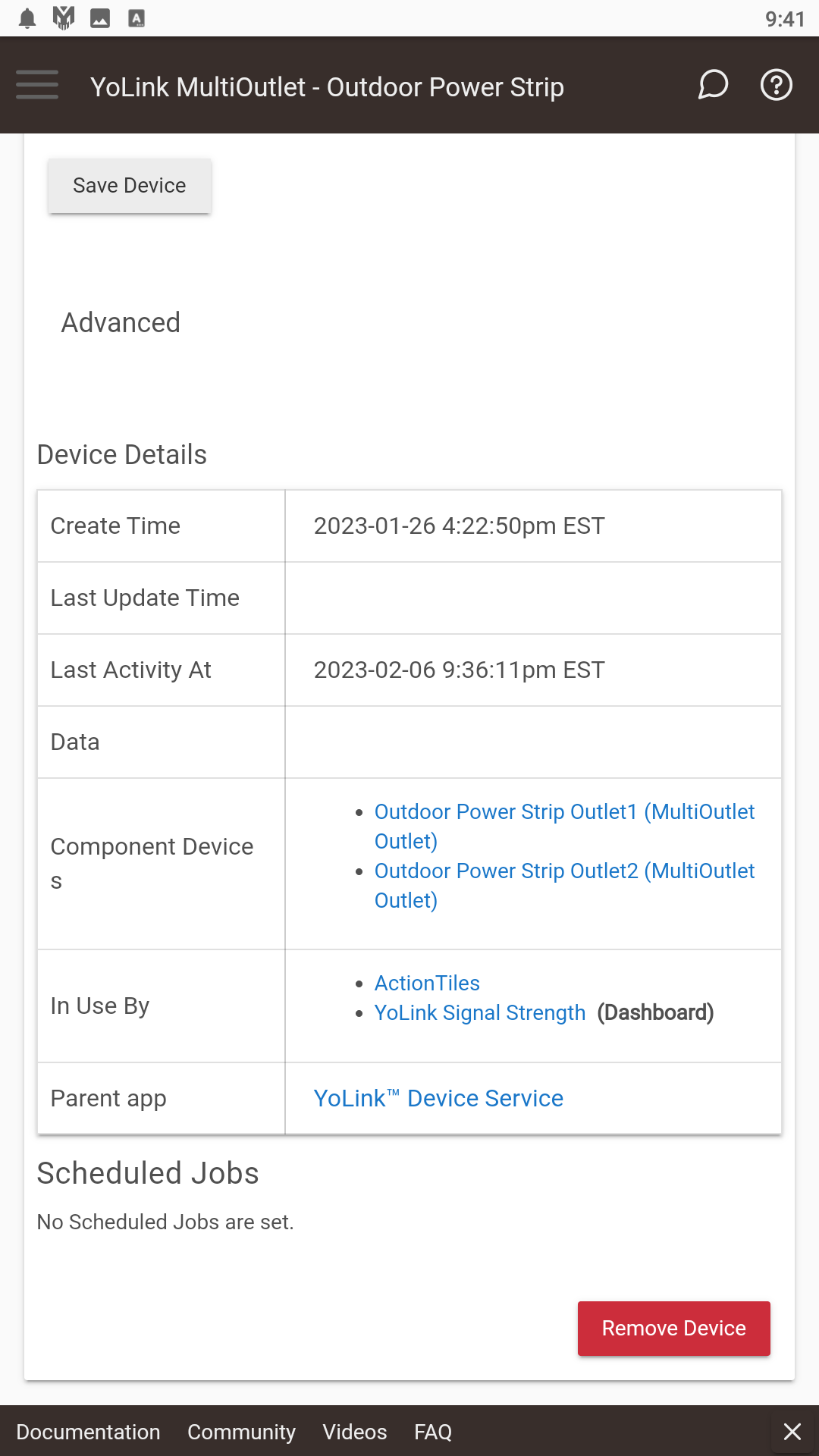Open the help question mark icon
Screen dimensions: 819x1456
coord(777,85)
